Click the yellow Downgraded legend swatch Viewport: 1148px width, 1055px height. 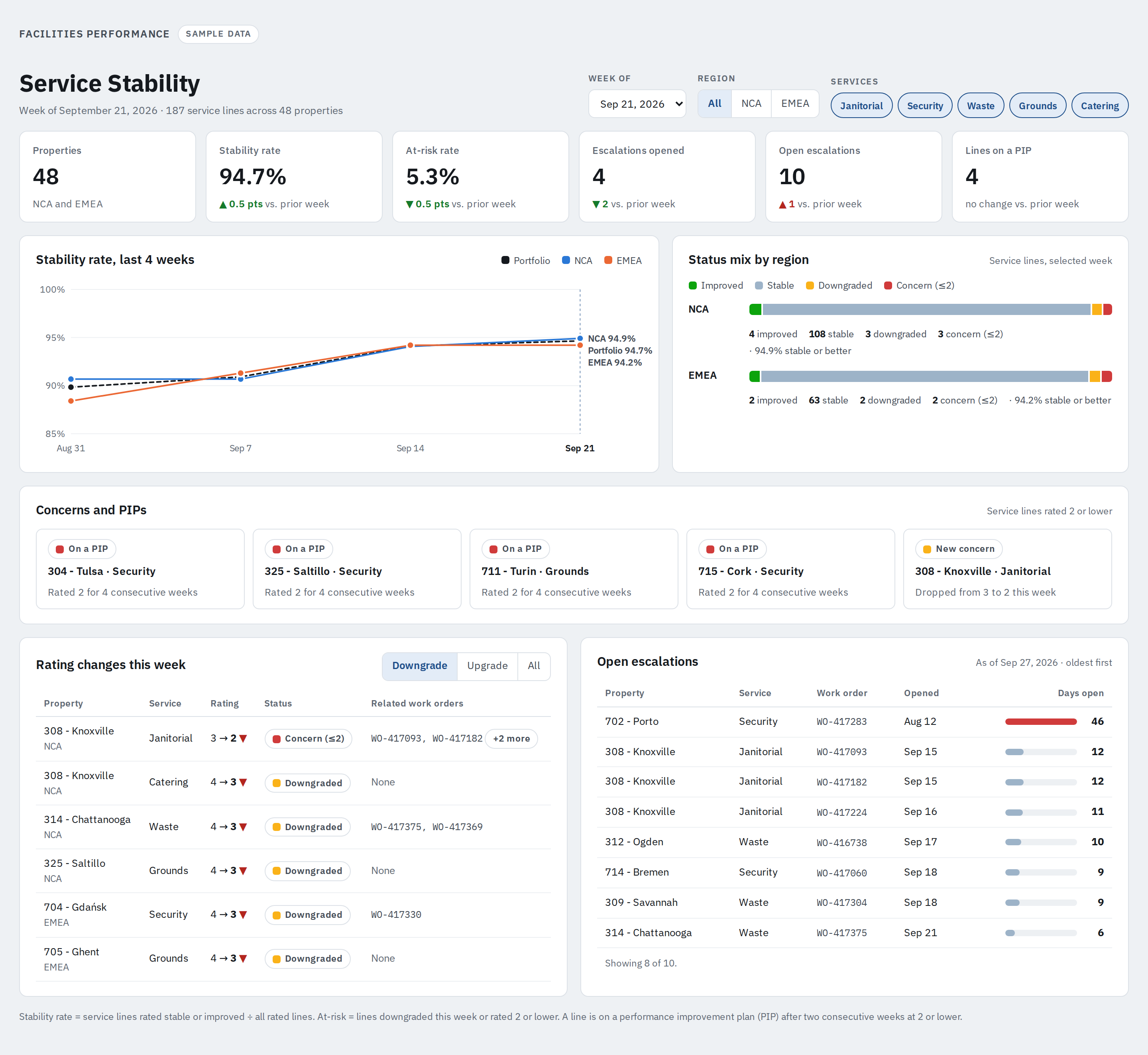[x=810, y=285]
